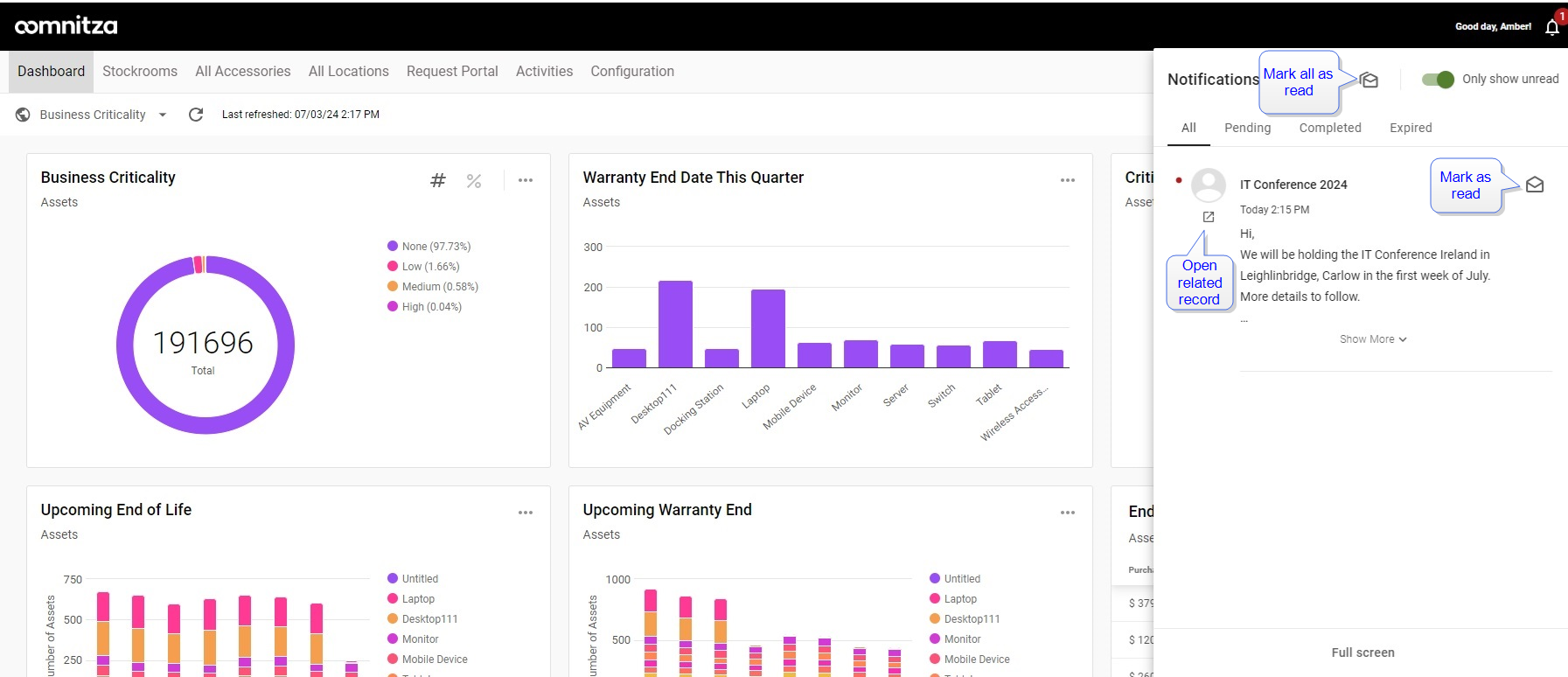Open Upcoming Warranty End options menu
The image size is (1568, 677).
tap(1068, 513)
